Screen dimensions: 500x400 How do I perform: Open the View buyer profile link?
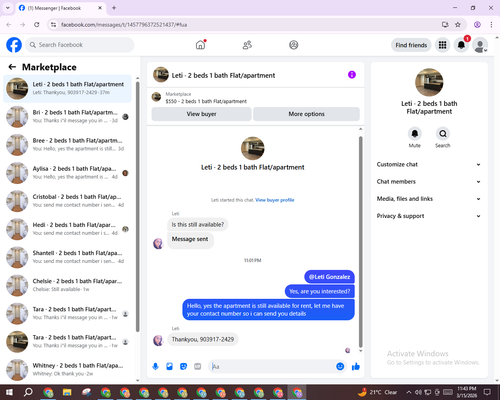point(275,200)
